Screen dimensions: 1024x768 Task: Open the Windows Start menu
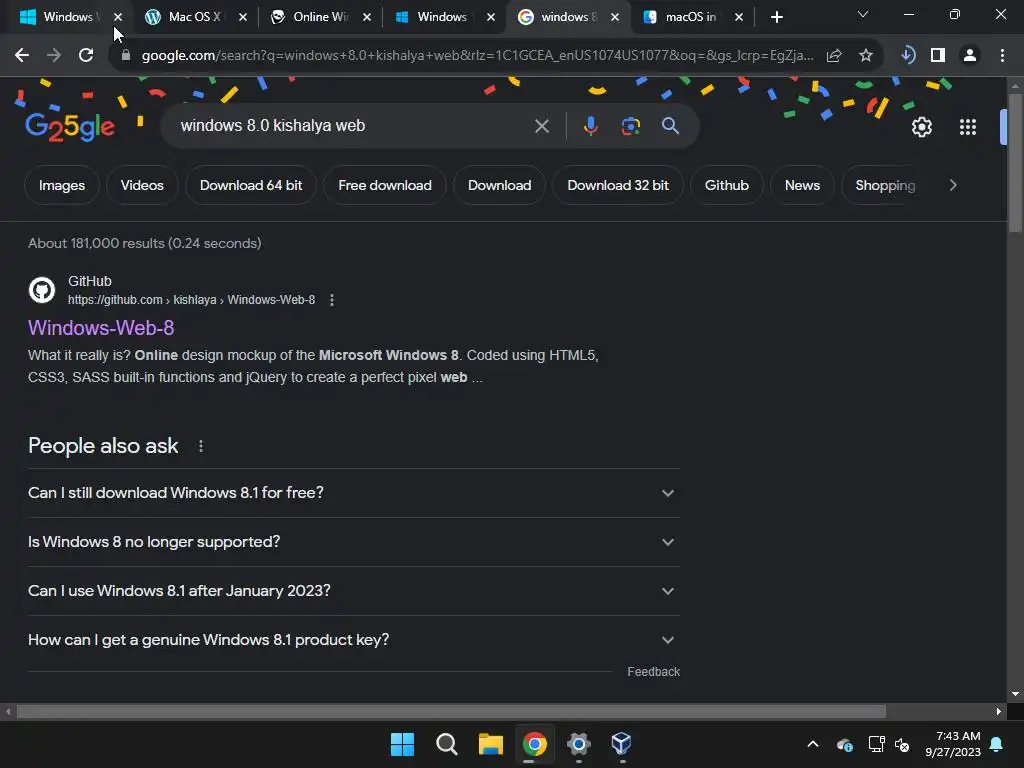[x=402, y=744]
